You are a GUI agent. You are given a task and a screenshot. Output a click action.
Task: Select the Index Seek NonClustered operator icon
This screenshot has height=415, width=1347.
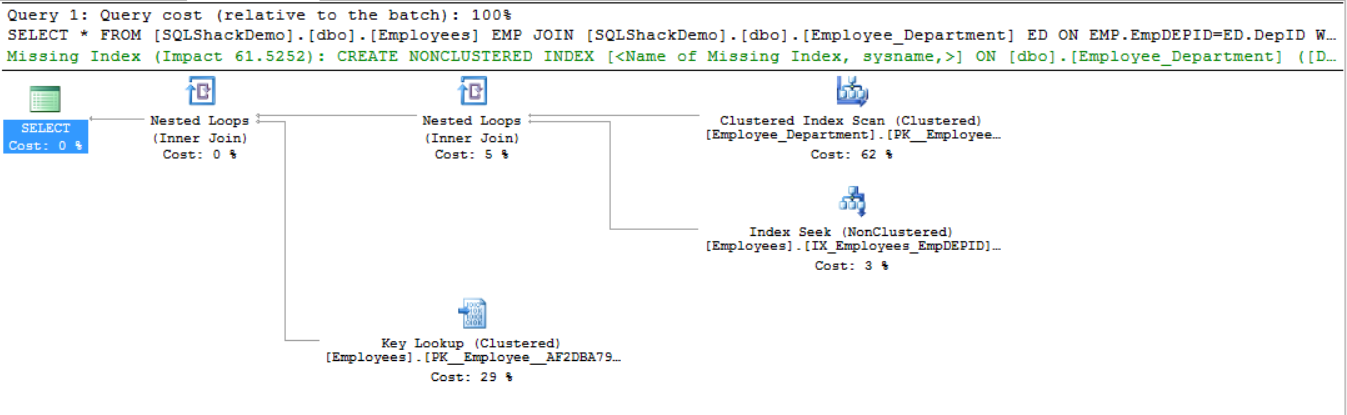coord(852,203)
